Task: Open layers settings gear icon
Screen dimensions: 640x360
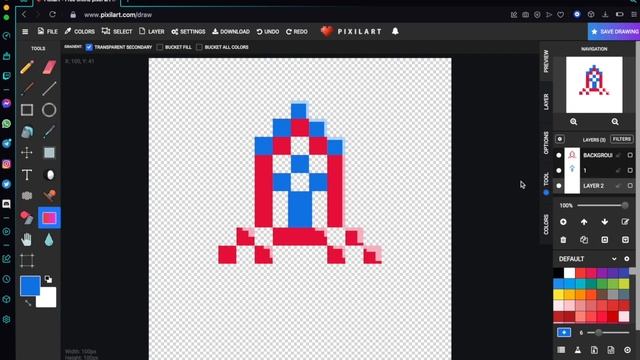Action: [x=560, y=139]
